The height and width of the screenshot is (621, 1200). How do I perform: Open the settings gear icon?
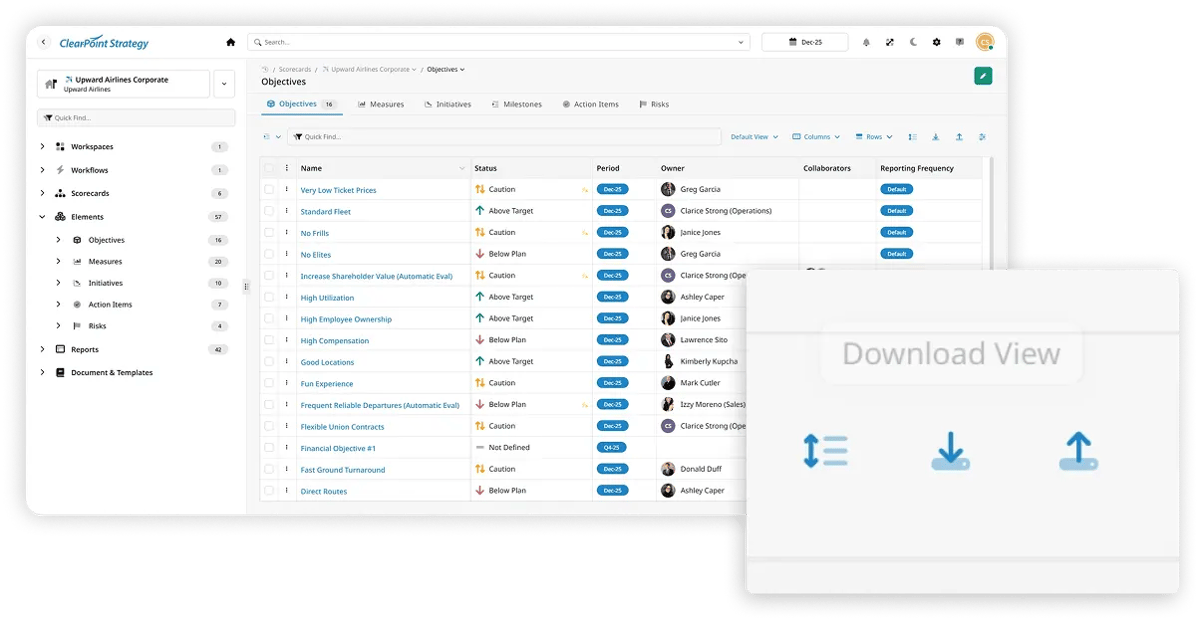coord(937,42)
